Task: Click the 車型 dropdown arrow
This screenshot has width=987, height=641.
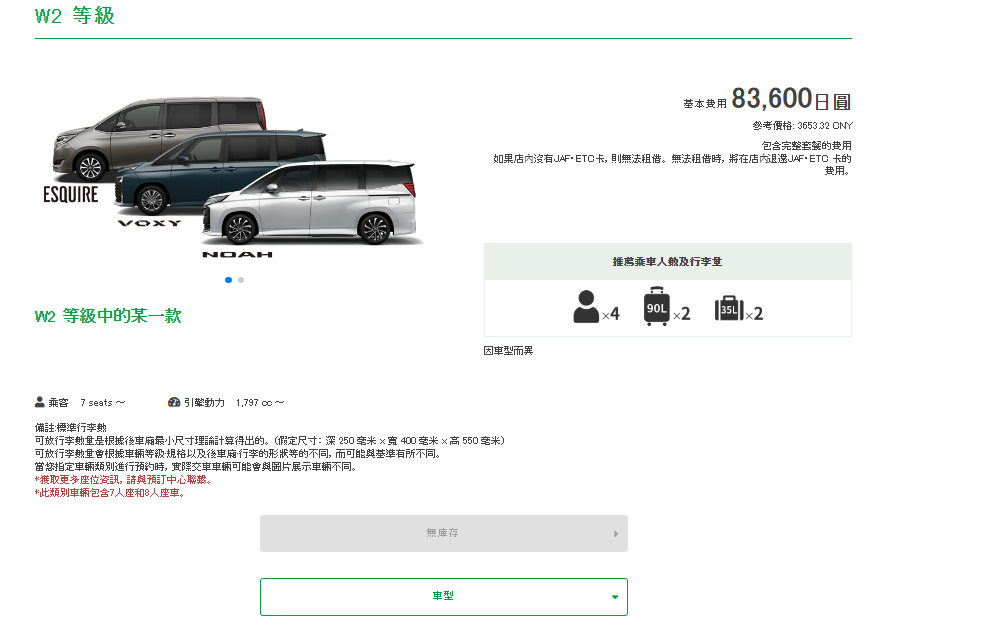Action: [615, 597]
